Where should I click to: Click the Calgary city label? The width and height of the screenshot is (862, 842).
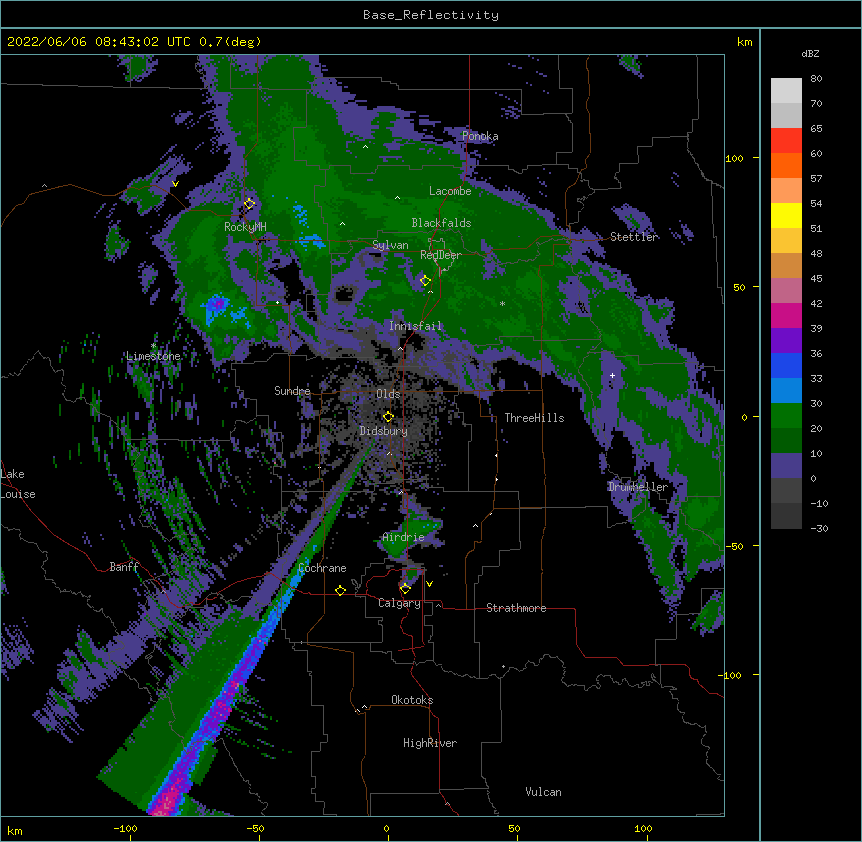[x=399, y=603]
